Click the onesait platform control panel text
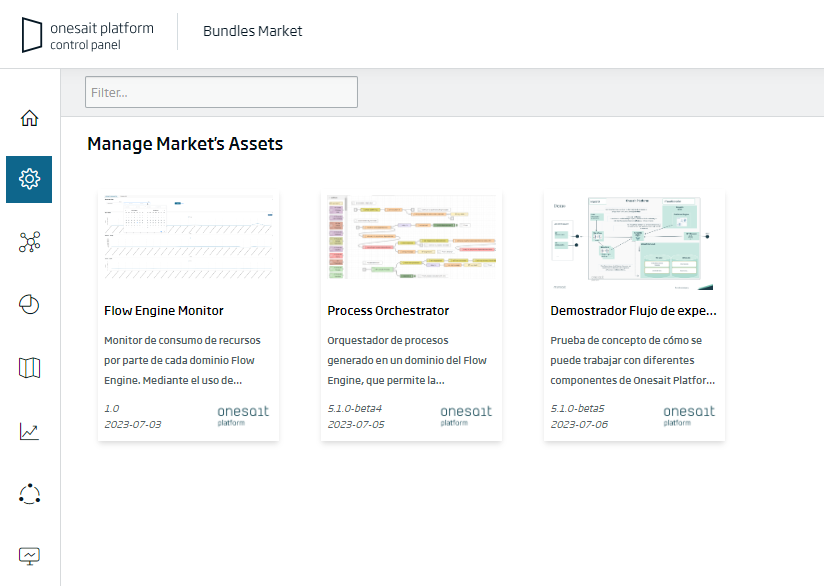This screenshot has height=586, width=824. pyautogui.click(x=102, y=36)
